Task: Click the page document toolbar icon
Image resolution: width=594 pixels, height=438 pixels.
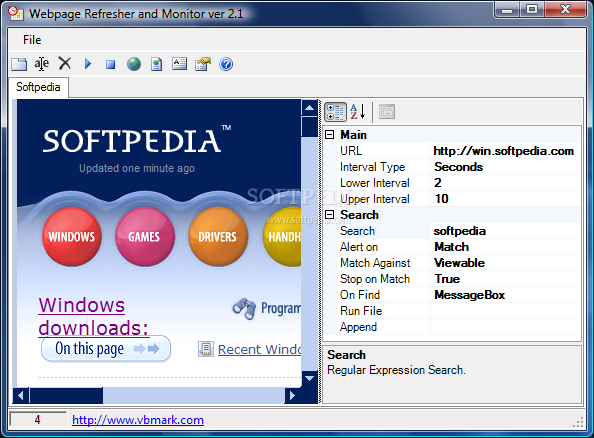Action: 156,64
